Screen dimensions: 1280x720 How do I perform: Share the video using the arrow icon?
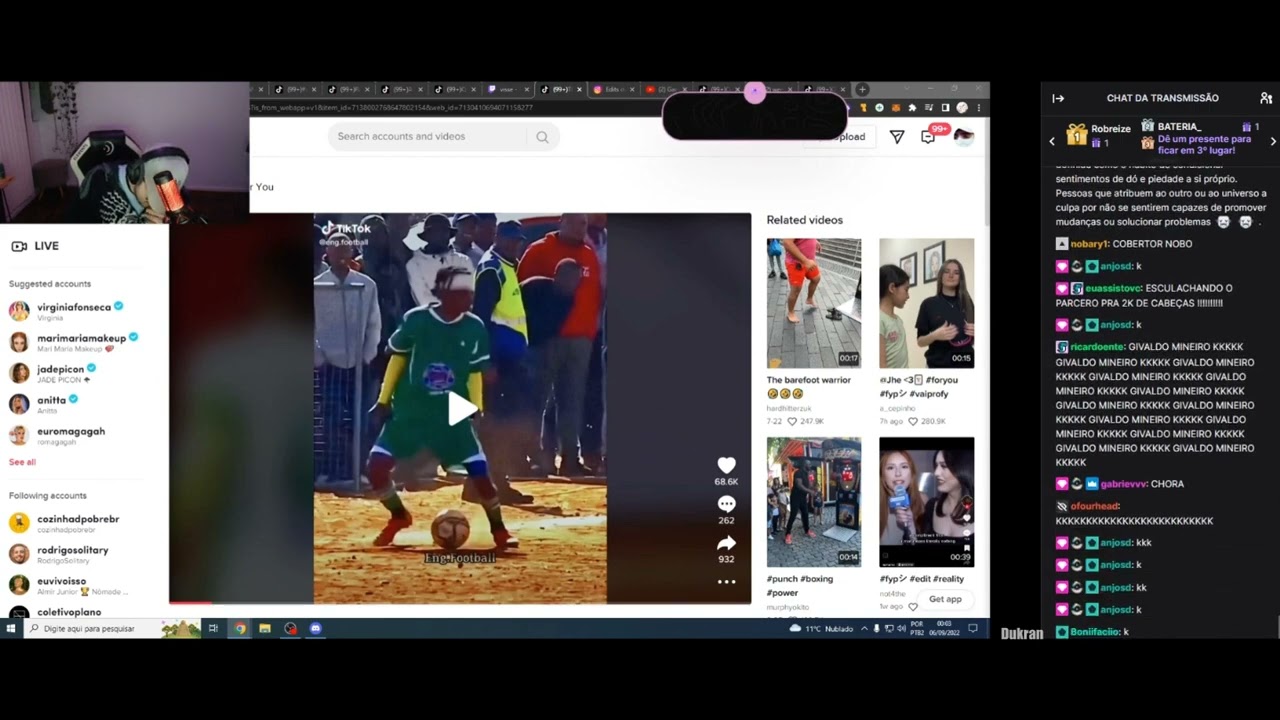pos(727,543)
